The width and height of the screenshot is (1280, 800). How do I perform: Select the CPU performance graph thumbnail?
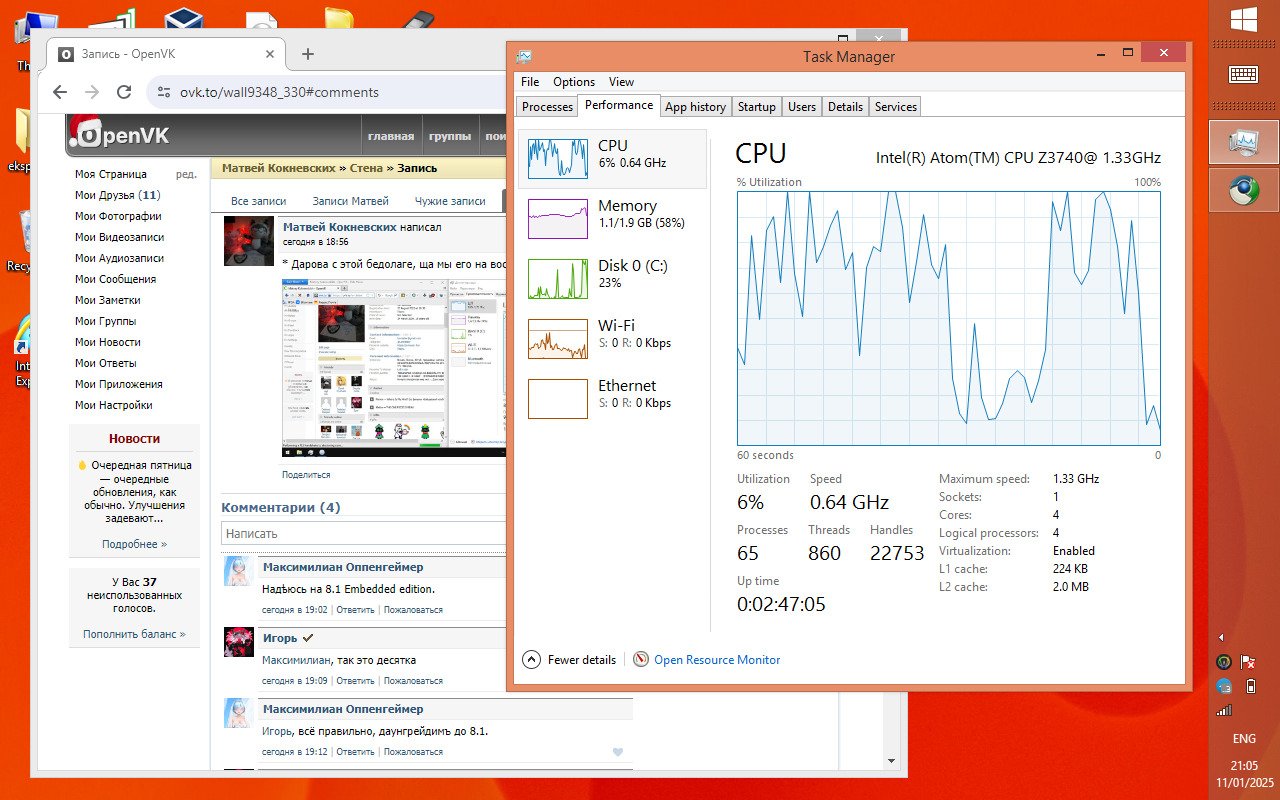click(557, 158)
